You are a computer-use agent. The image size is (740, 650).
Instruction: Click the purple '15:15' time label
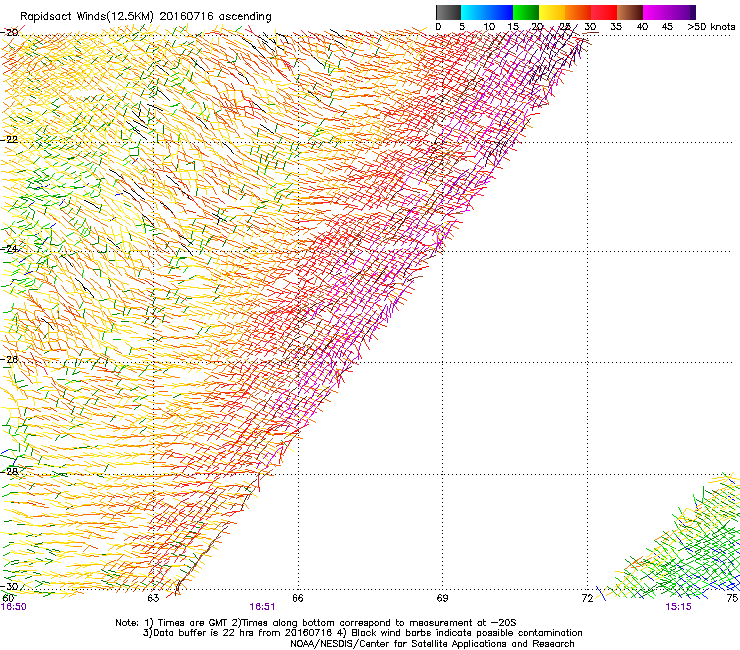tap(679, 607)
